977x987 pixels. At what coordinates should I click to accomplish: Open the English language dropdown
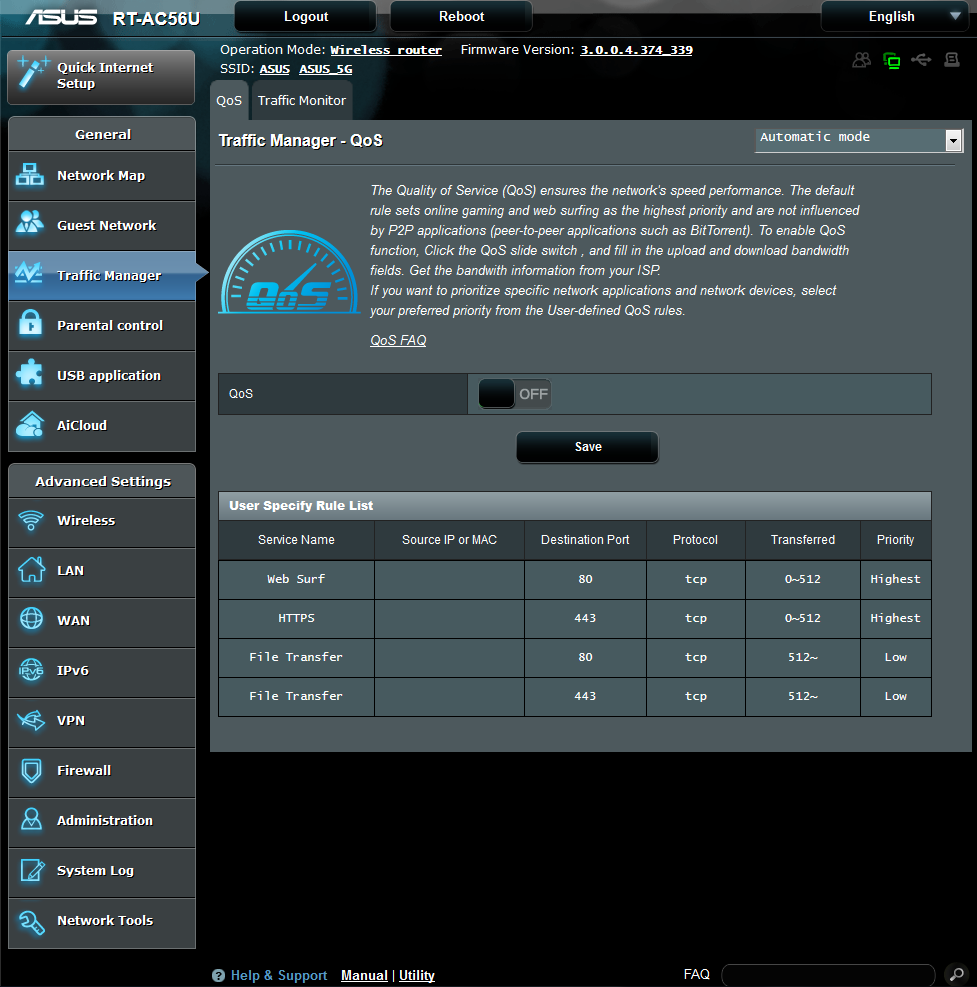pyautogui.click(x=894, y=16)
